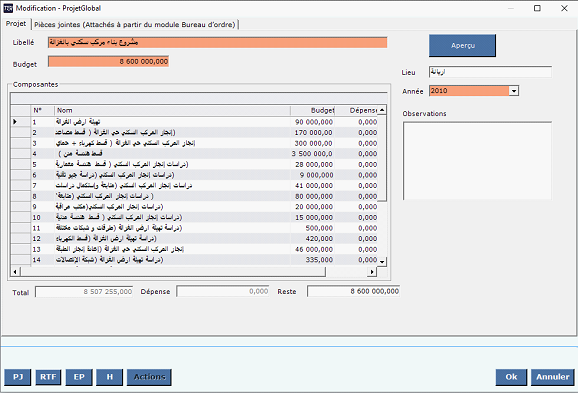Click the Reste field showing 8 600 000,000
Image resolution: width=578 pixels, height=393 pixels.
[354, 292]
